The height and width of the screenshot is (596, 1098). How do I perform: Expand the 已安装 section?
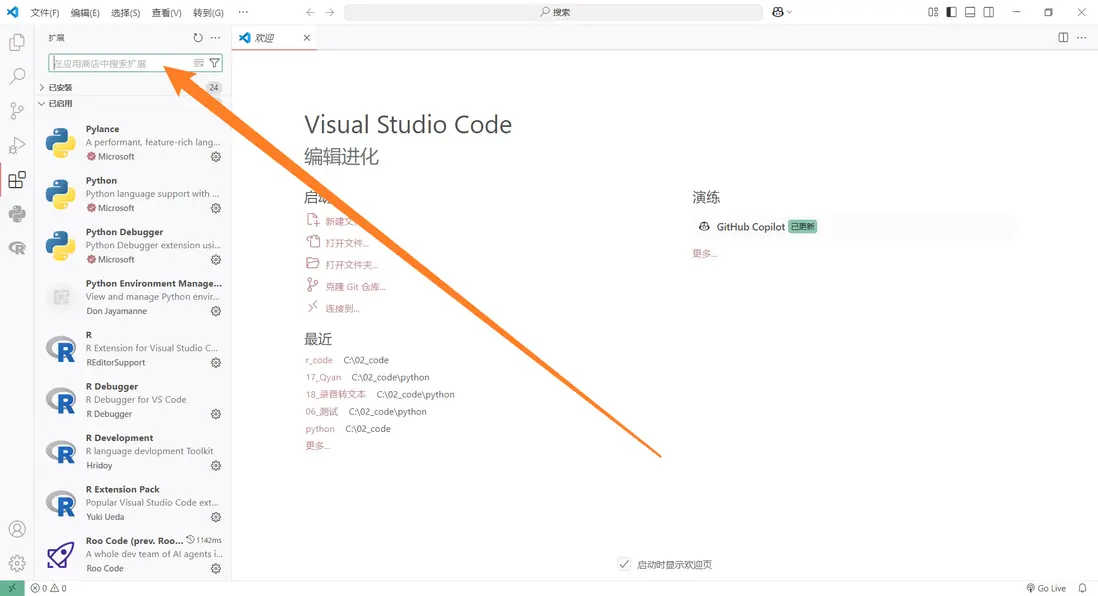(x=133, y=88)
